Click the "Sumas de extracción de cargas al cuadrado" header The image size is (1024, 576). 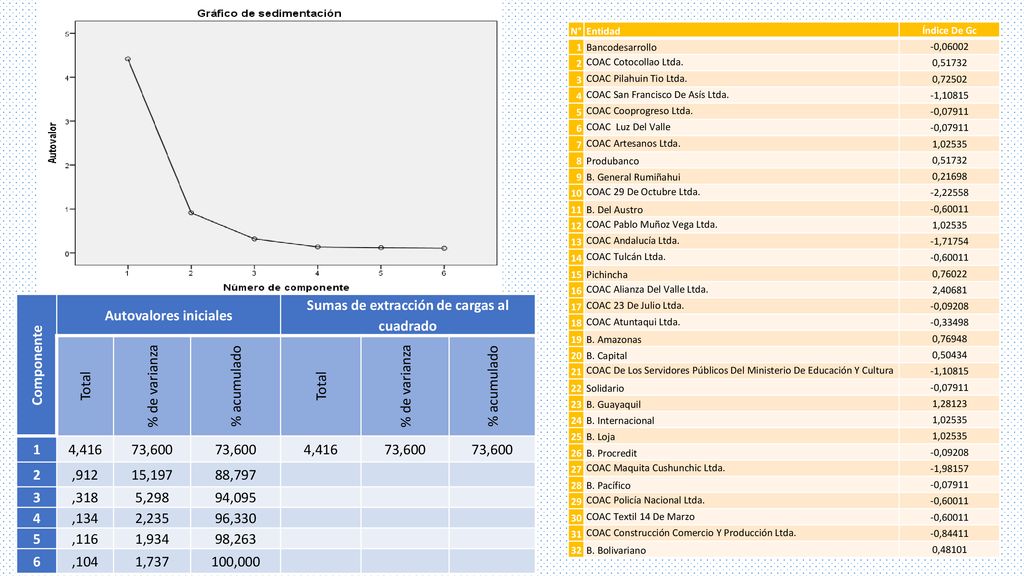click(408, 315)
